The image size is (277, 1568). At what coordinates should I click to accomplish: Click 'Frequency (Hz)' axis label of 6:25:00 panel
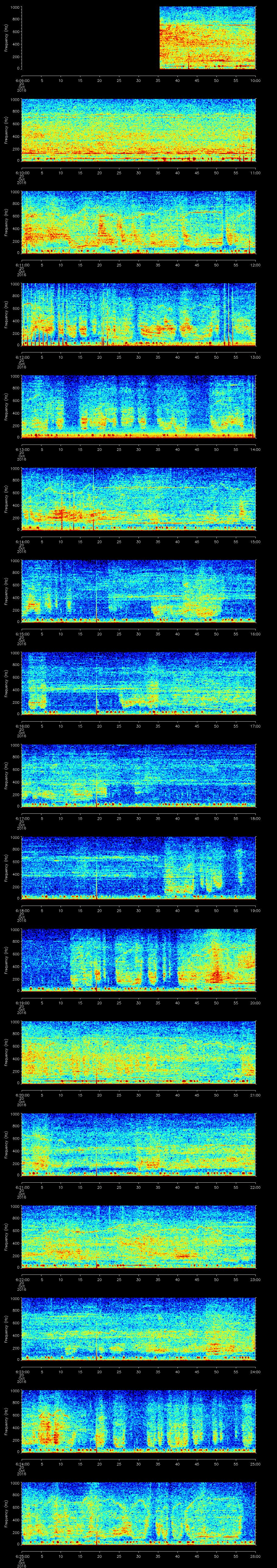6,1513
